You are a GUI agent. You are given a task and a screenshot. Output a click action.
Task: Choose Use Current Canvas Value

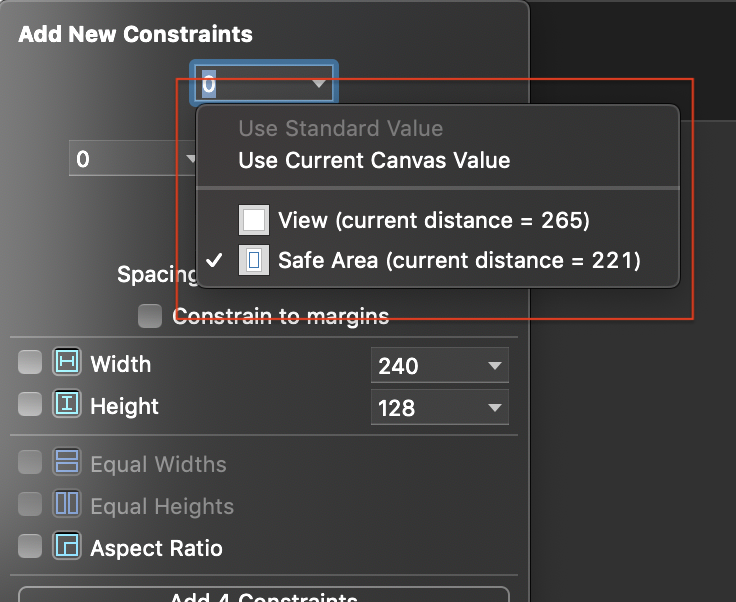[374, 160]
